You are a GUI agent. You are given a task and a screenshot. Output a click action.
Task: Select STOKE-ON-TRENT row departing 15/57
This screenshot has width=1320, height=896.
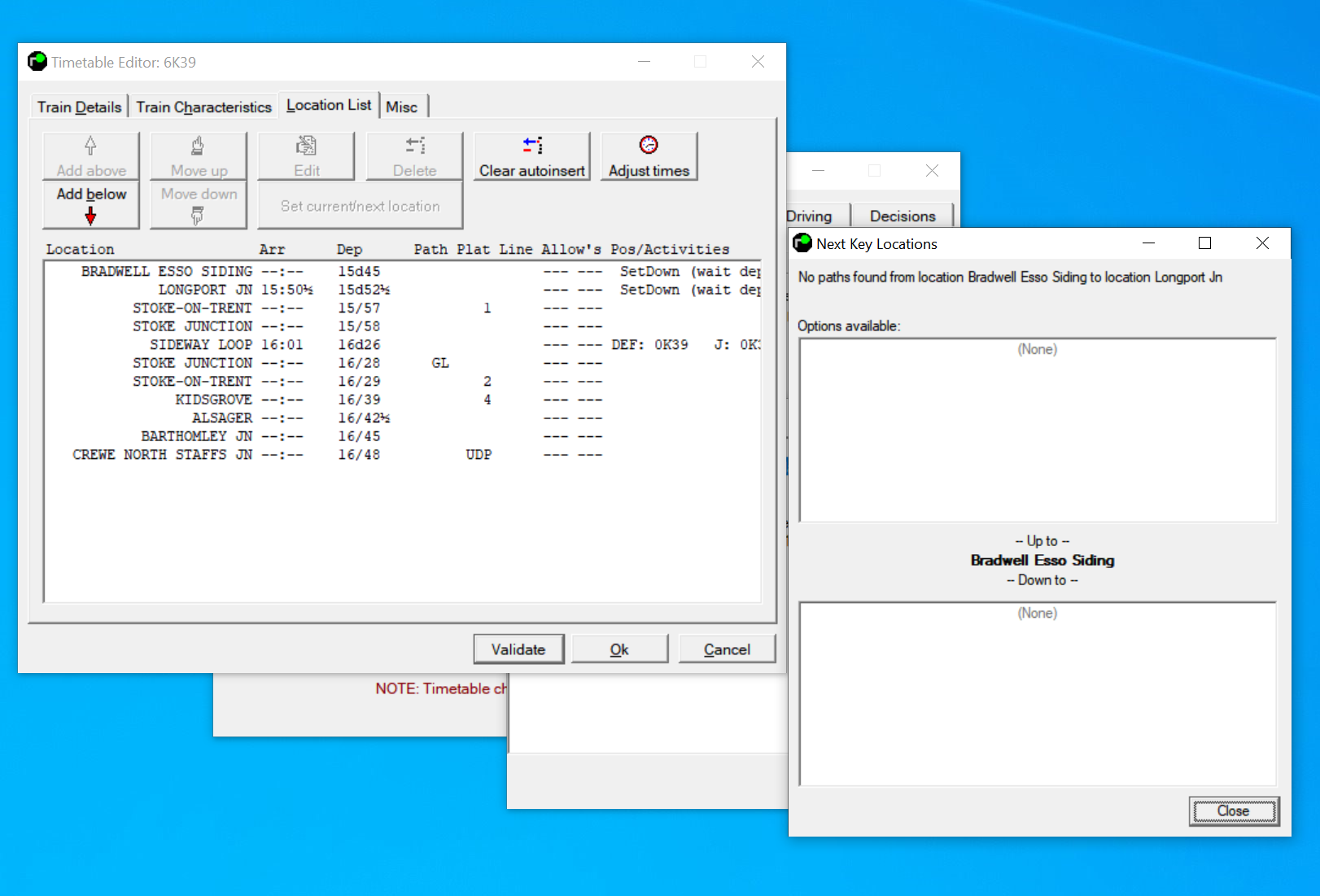click(x=403, y=308)
